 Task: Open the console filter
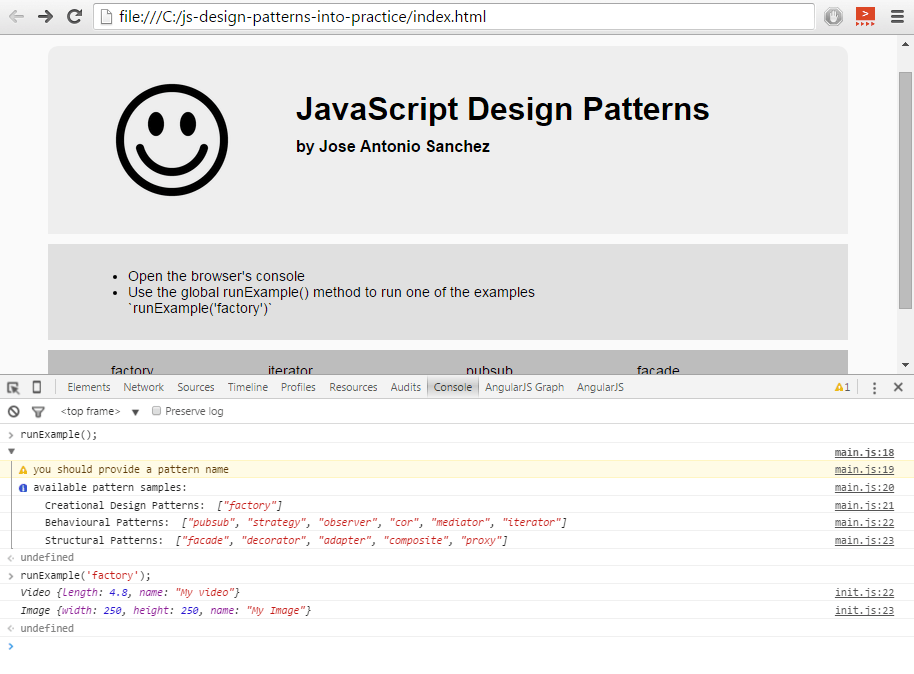point(38,411)
